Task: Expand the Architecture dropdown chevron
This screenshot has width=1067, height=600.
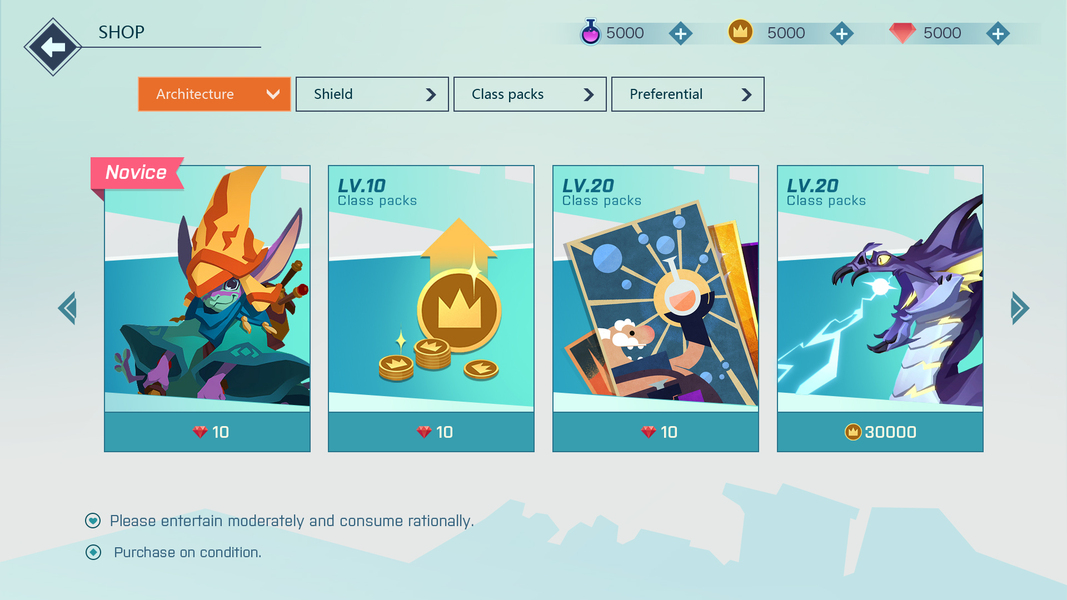Action: click(273, 95)
